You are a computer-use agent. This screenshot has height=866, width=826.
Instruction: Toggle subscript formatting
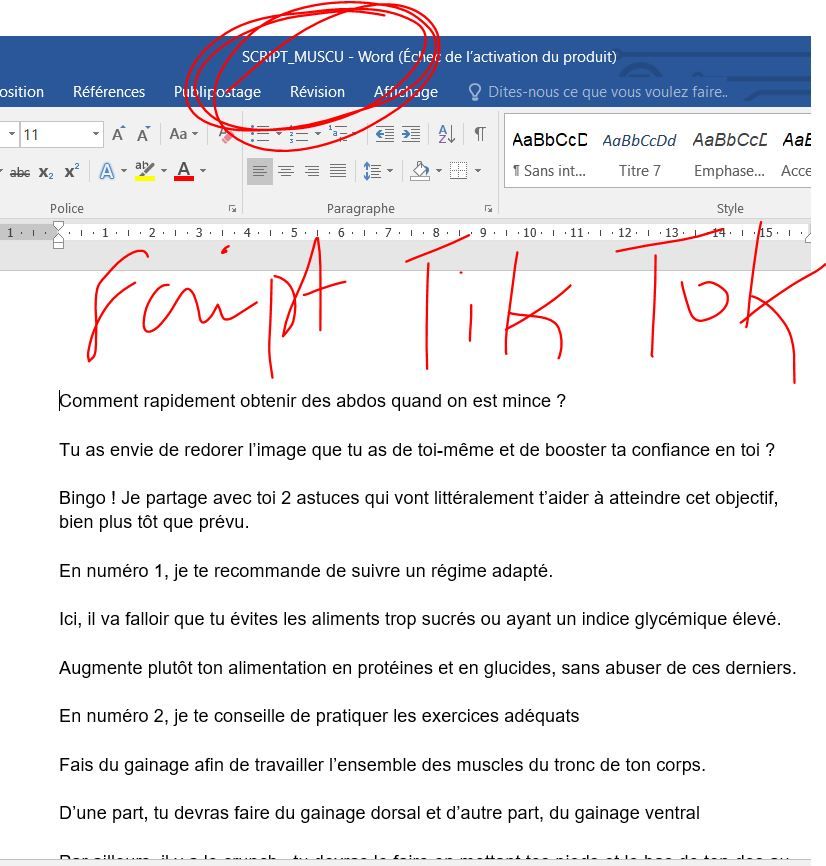46,172
